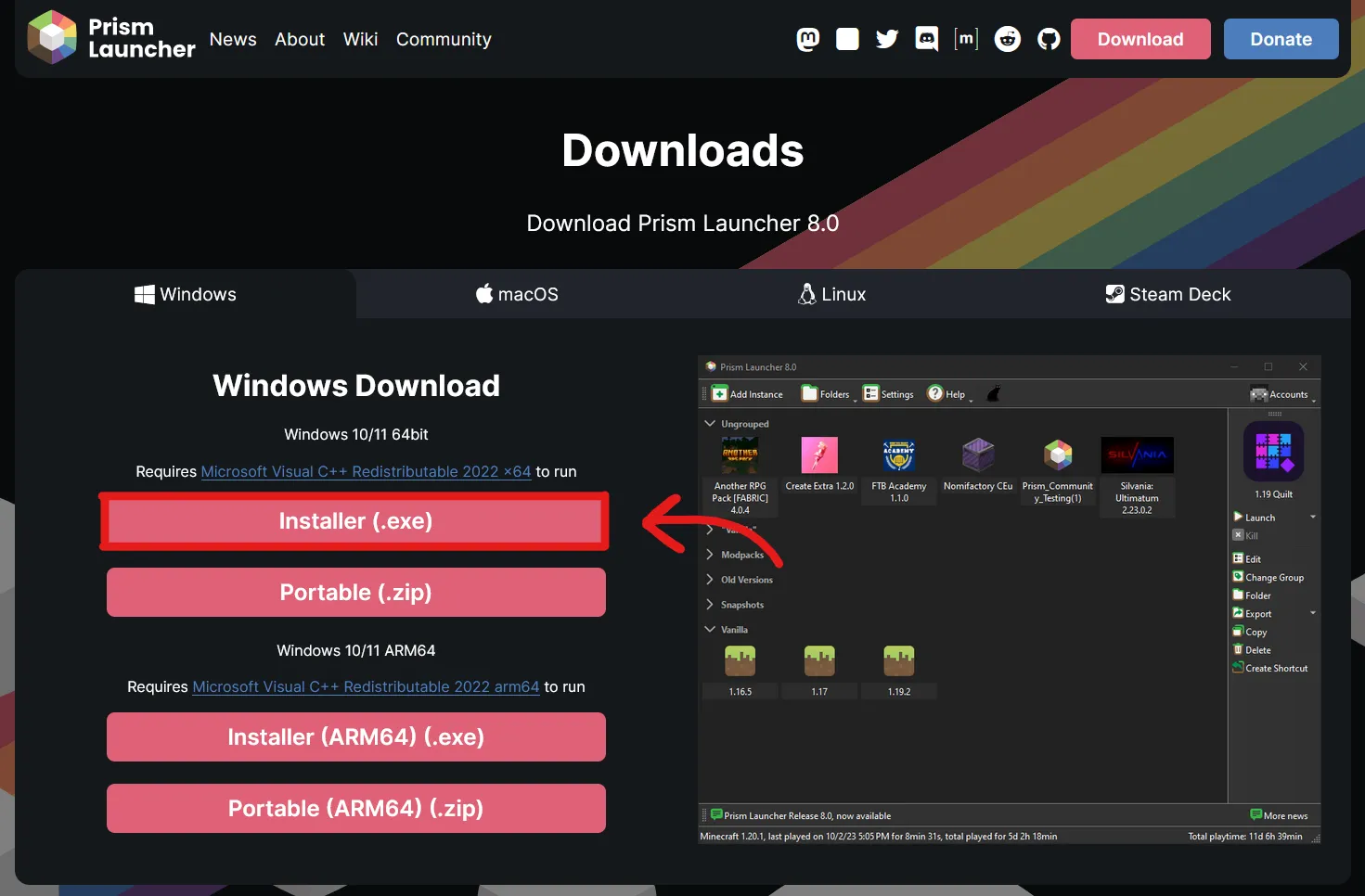Click Add Instance in launcher screenshot
The width and height of the screenshot is (1365, 896).
tap(747, 394)
